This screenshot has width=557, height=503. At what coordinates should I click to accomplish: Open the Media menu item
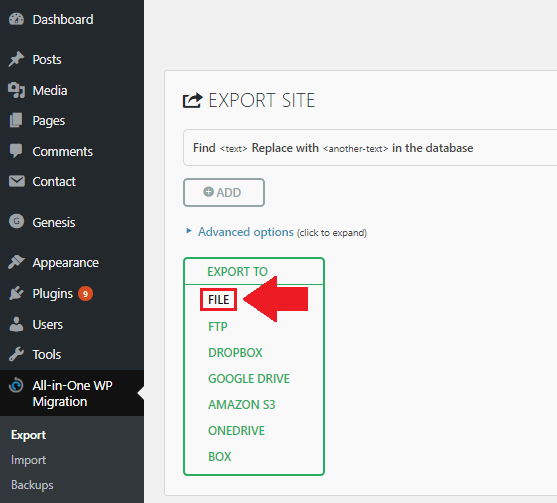50,91
